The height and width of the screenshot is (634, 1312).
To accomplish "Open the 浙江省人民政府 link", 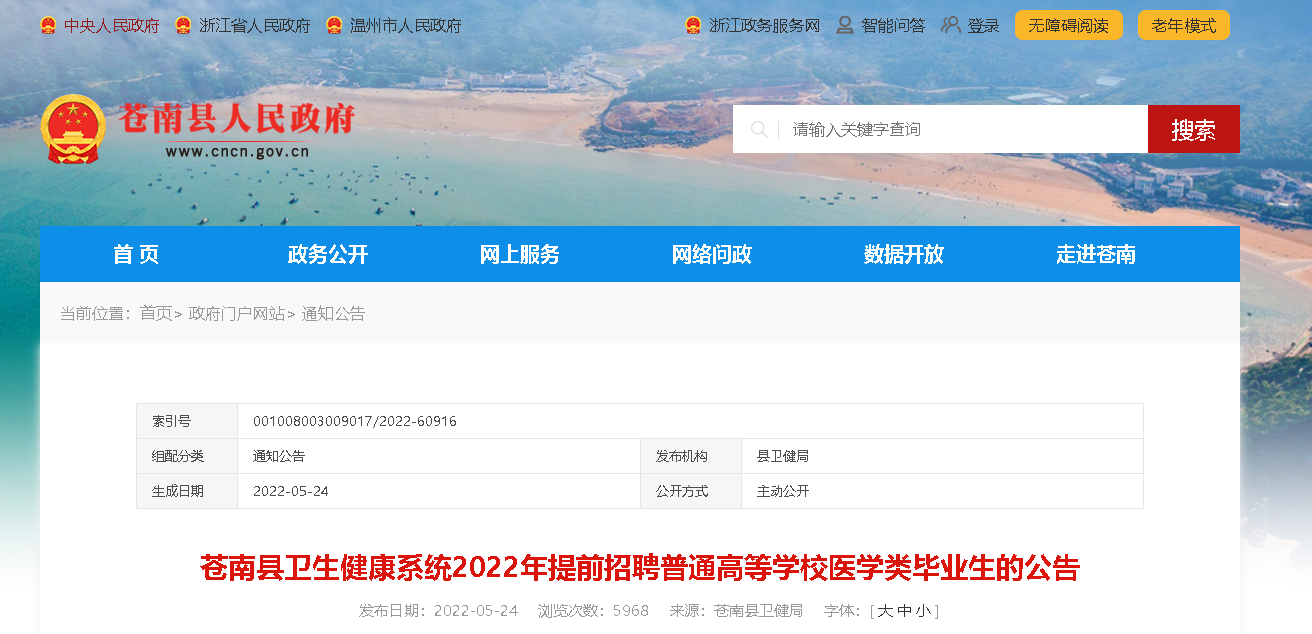I will (254, 26).
